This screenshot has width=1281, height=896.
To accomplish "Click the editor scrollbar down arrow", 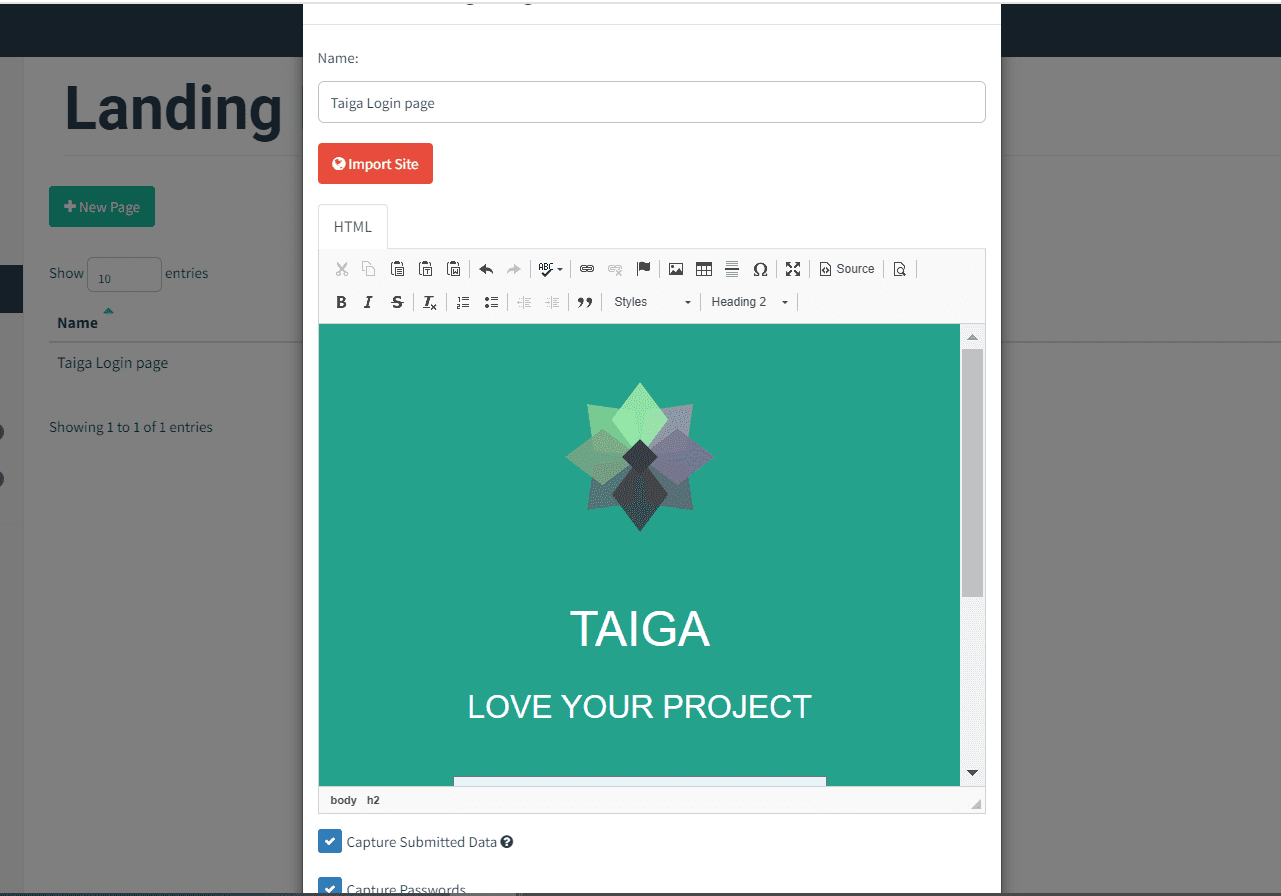I will pyautogui.click(x=972, y=773).
